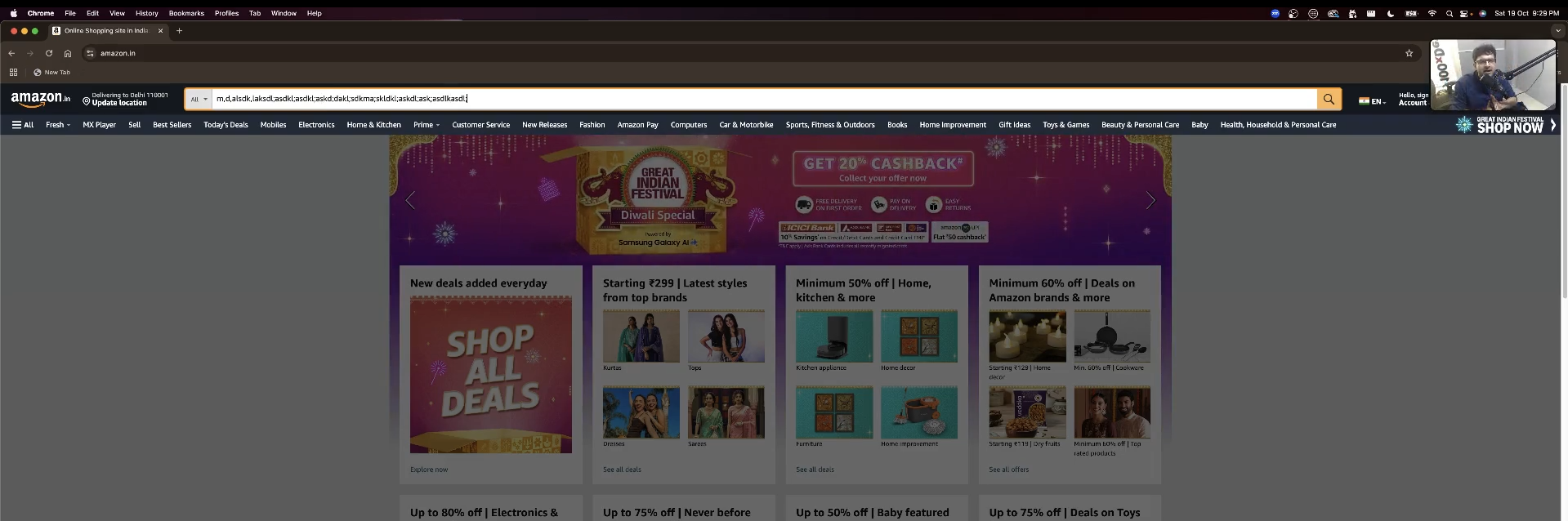Click See all offers link
This screenshot has height=521, width=1568.
point(1008,470)
